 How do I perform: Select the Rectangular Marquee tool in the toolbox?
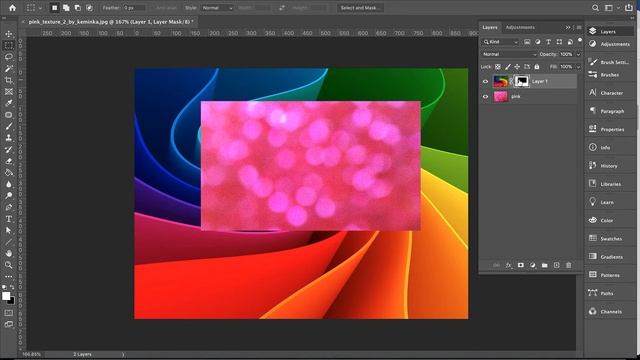9,45
